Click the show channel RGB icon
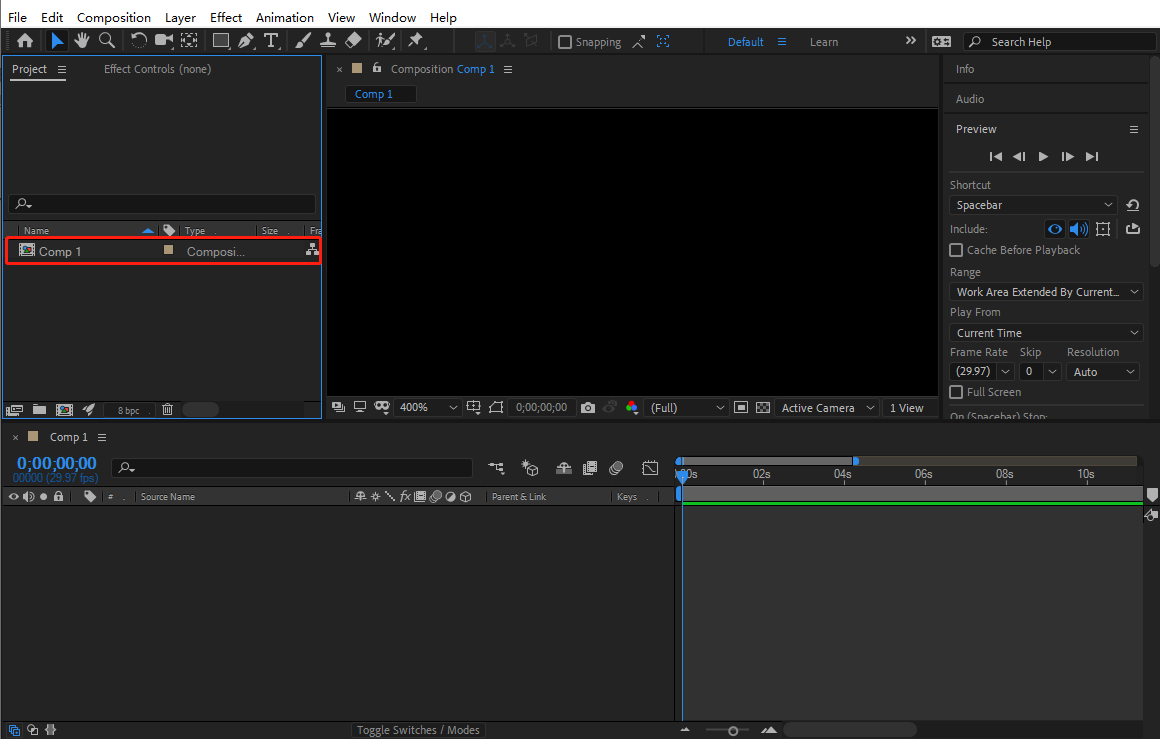Viewport: 1160px width, 739px height. pyautogui.click(x=632, y=408)
